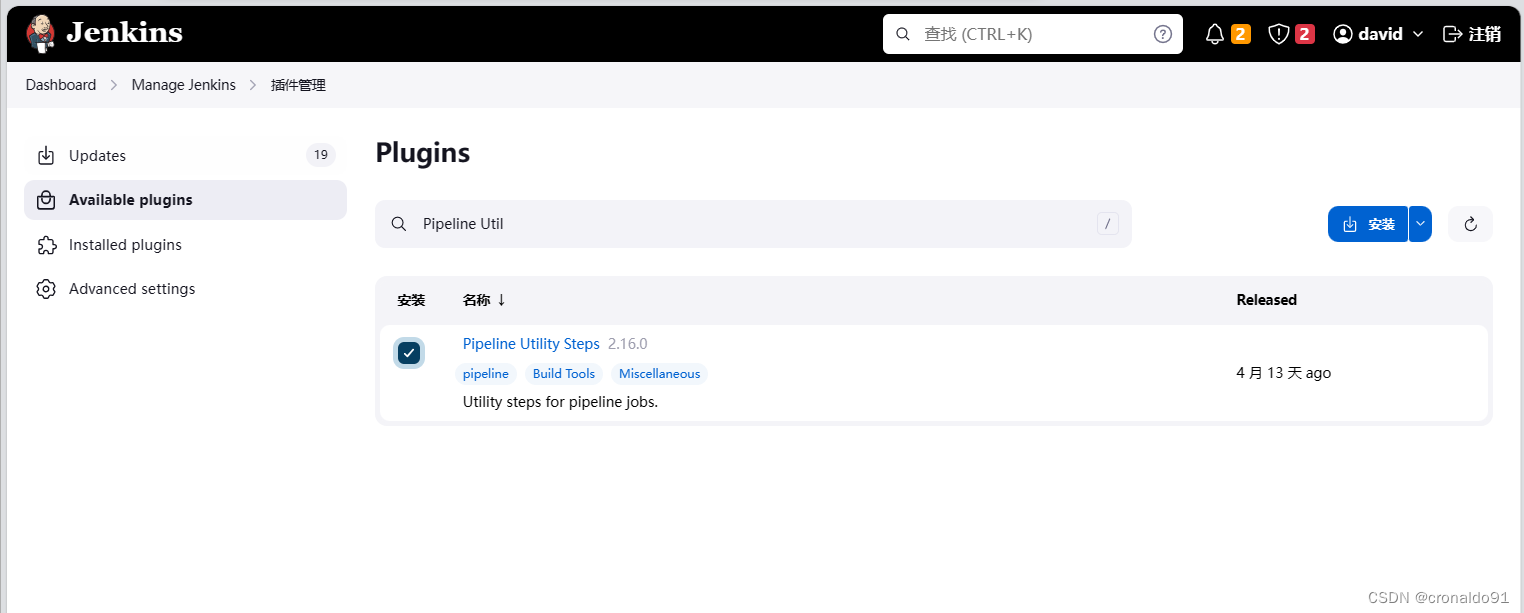Click the slash shortcut hint in search box
Screen dimensions: 1524x613
coord(1107,224)
